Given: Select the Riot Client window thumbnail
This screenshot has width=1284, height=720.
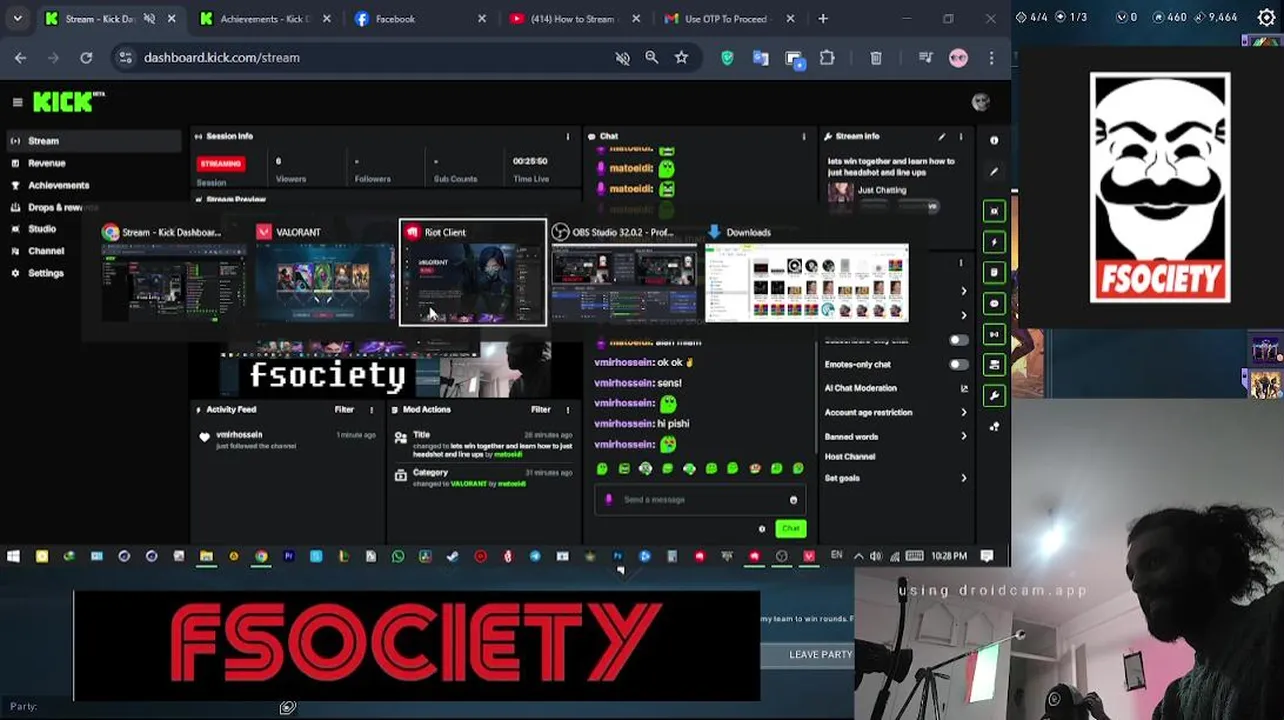Looking at the screenshot, I should (473, 273).
